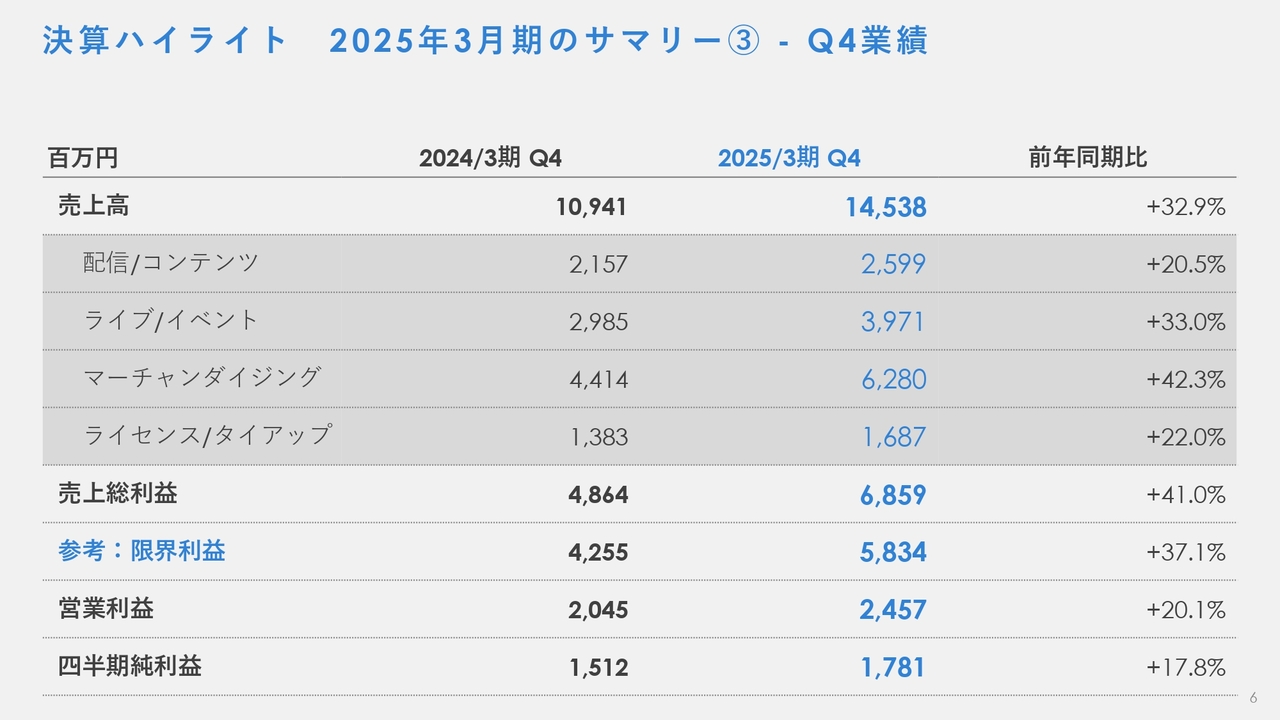The image size is (1280, 720).
Task: Select the 2025/3期 Q4 column header
Action: tap(789, 158)
